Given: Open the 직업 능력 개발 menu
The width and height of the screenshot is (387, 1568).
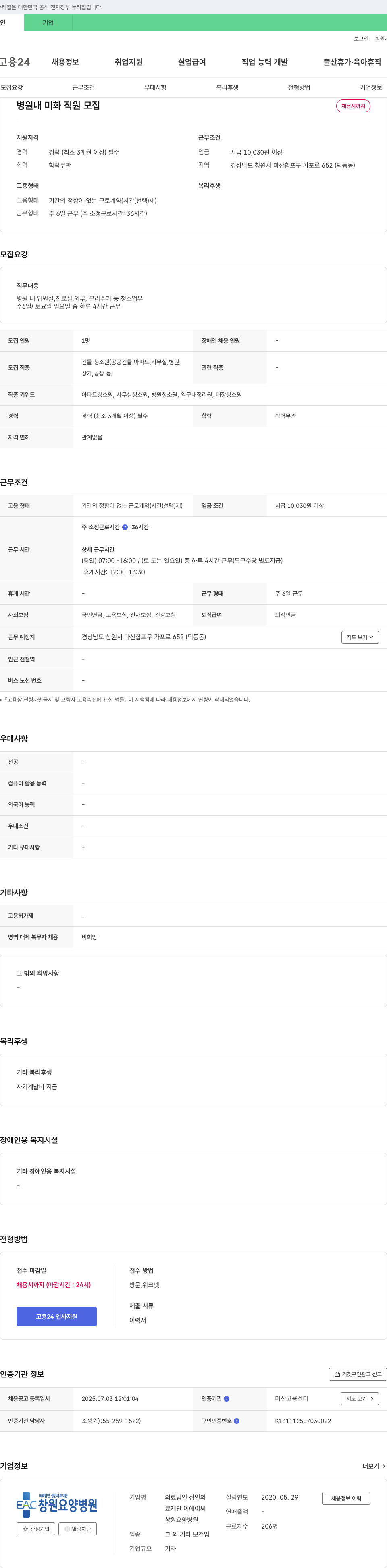Looking at the screenshot, I should [264, 62].
